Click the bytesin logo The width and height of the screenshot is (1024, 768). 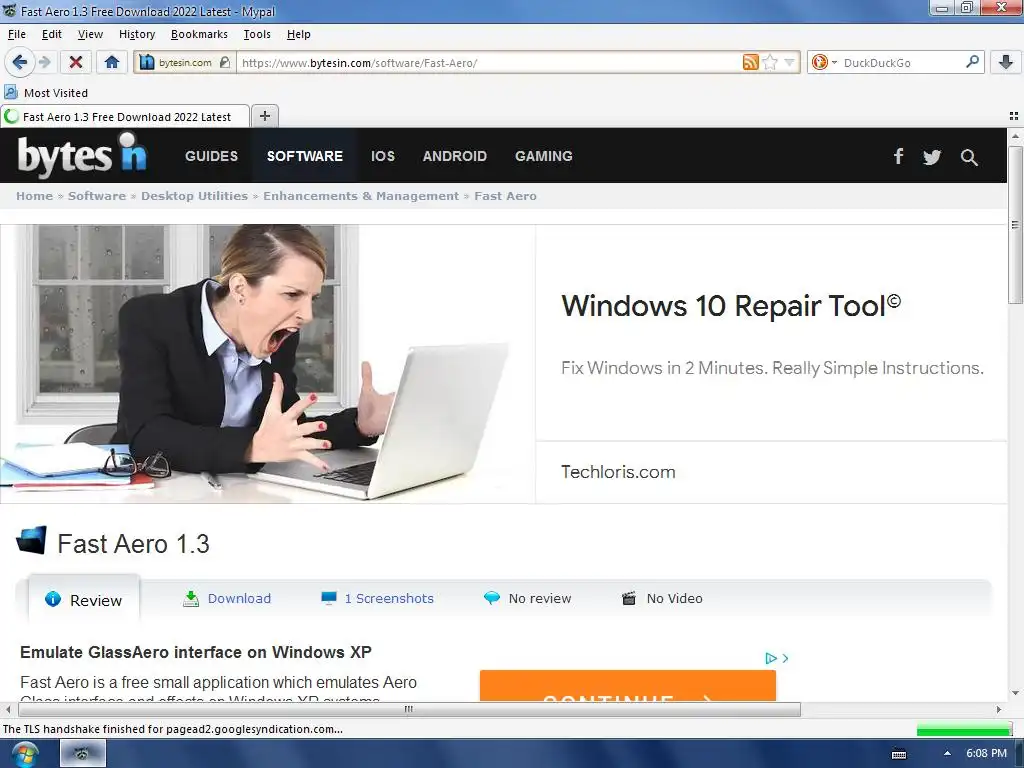coord(82,155)
